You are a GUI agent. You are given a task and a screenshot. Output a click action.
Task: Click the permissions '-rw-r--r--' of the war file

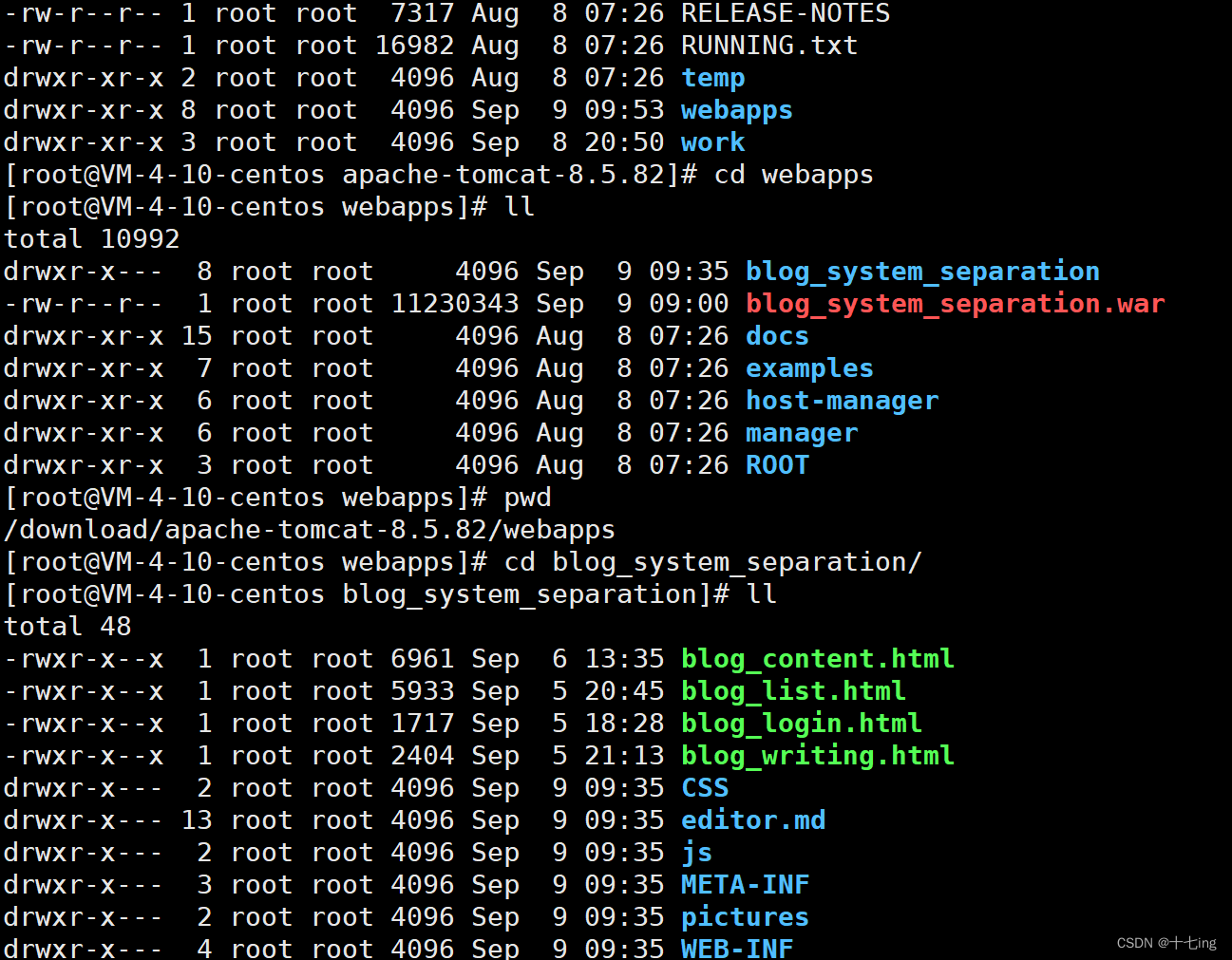coord(84,304)
